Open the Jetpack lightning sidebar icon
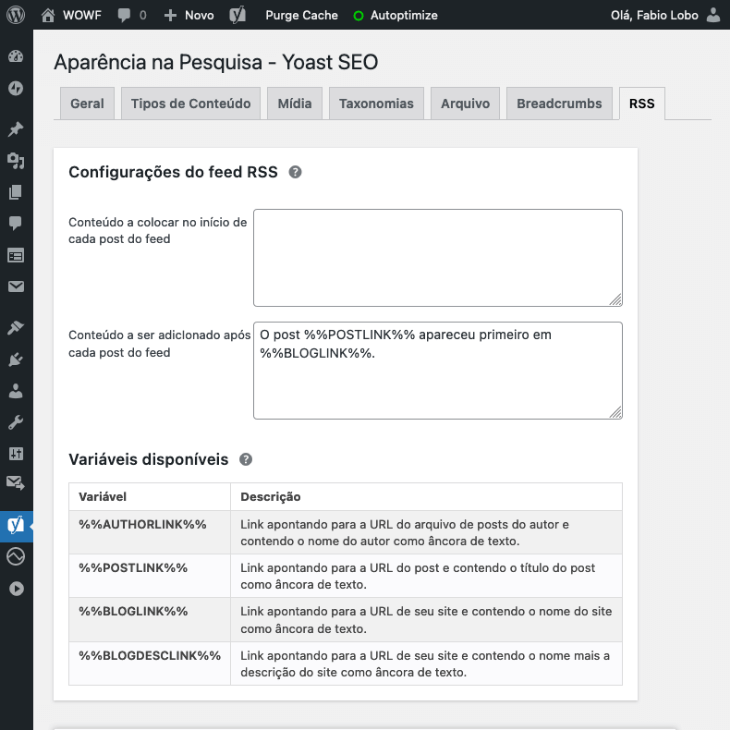The height and width of the screenshot is (730, 730). [x=16, y=88]
